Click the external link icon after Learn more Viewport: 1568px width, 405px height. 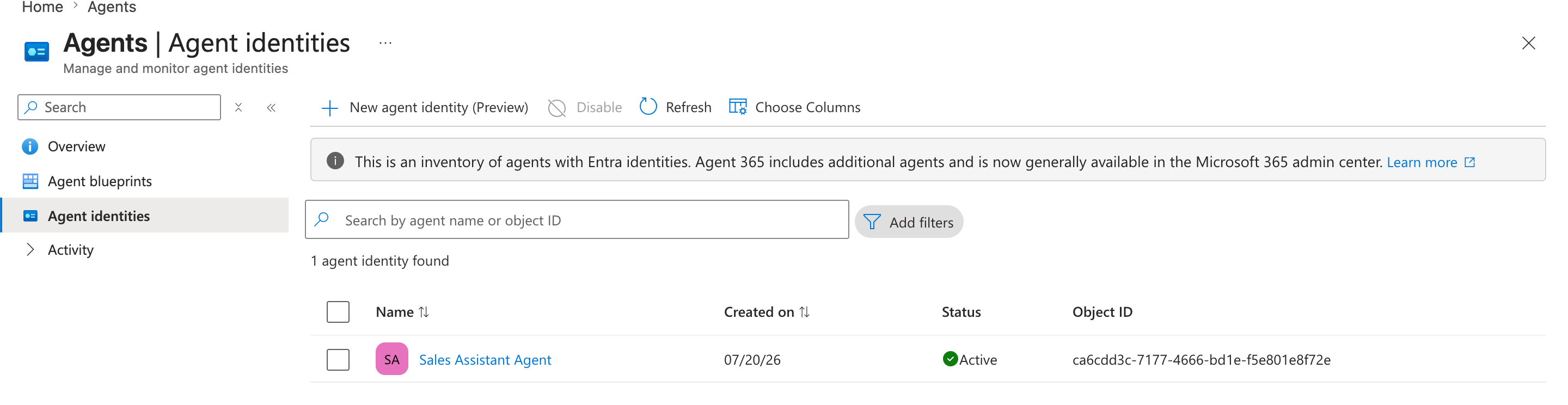1469,163
